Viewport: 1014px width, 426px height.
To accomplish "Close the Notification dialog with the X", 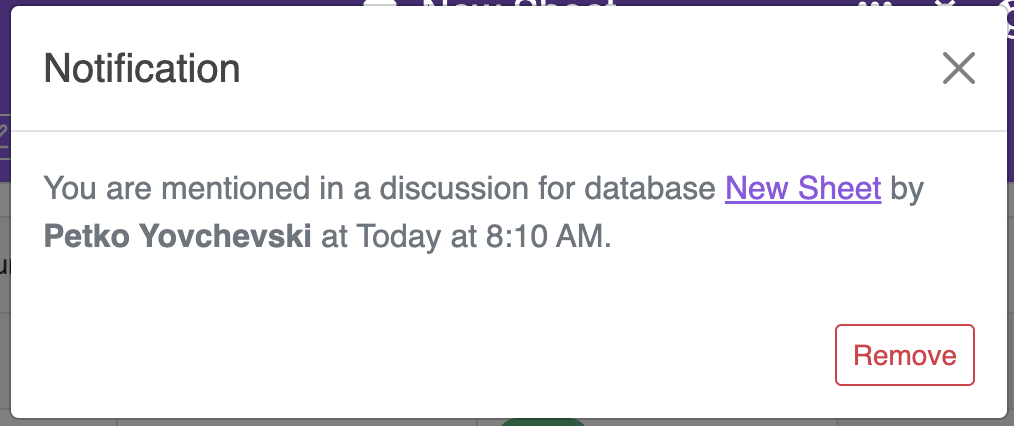I will (958, 69).
